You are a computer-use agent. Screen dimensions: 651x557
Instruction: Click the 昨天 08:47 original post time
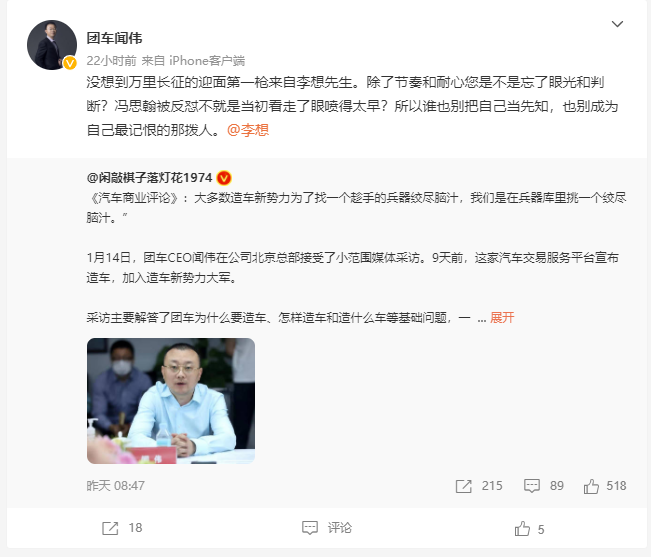tap(115, 486)
